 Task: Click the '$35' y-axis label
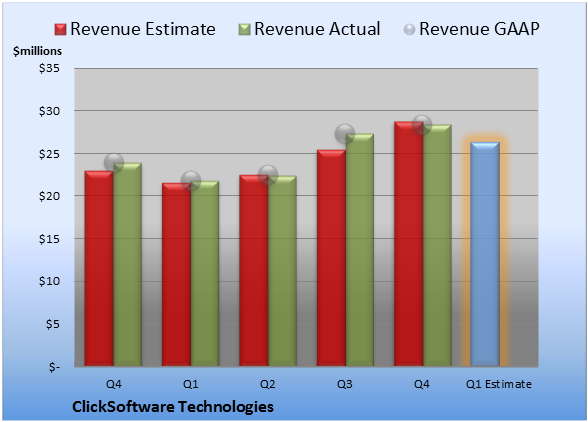pos(50,68)
